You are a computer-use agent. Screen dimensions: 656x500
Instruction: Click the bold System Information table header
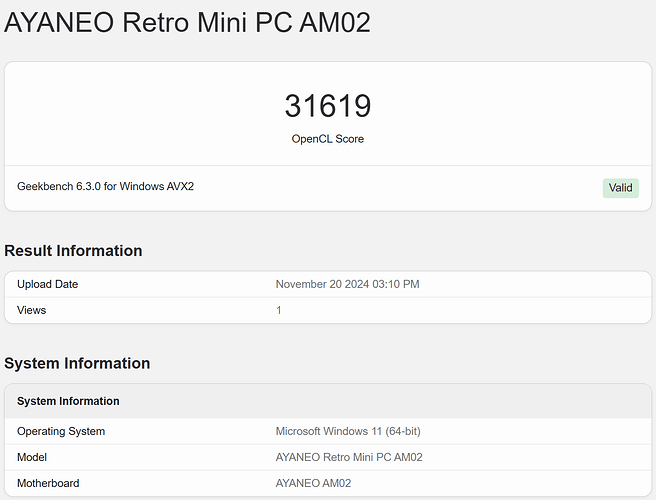coord(68,401)
